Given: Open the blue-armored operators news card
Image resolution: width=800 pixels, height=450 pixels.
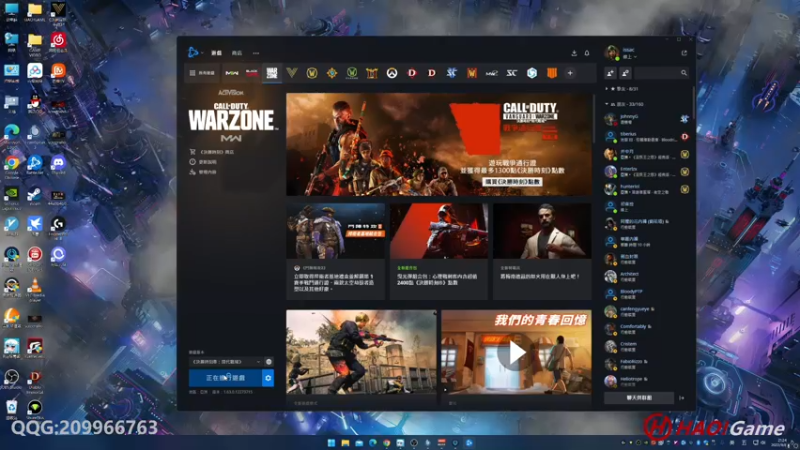Looking at the screenshot, I should 336,252.
